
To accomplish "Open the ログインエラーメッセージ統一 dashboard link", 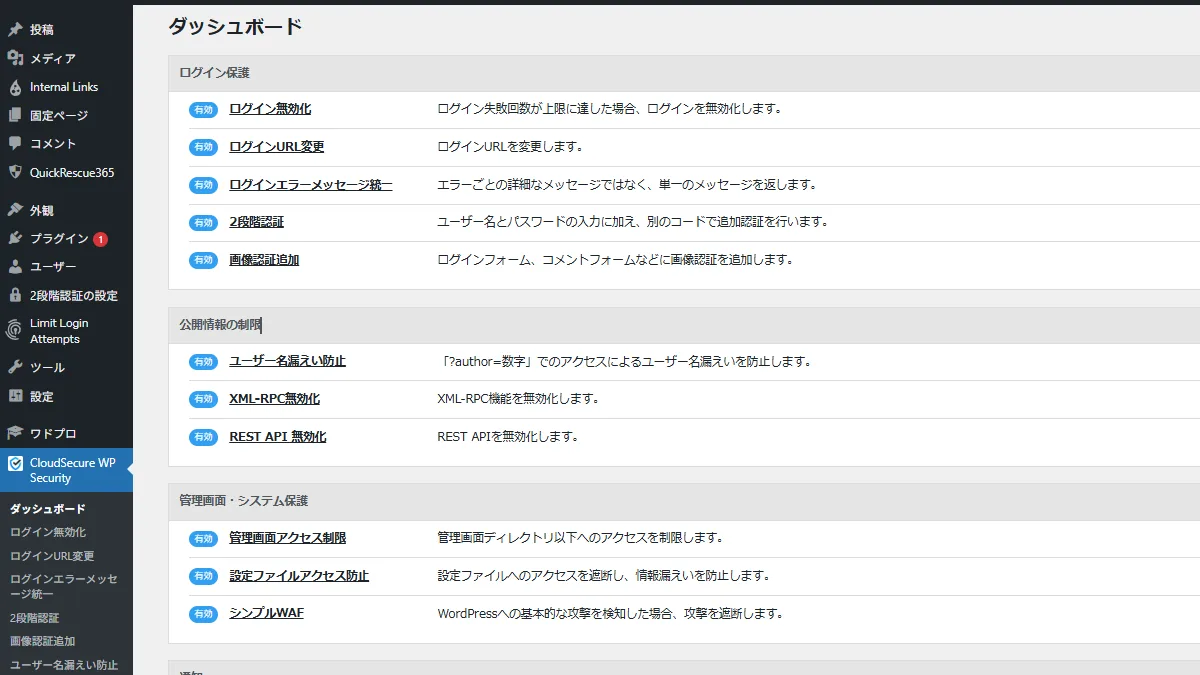I will [x=311, y=185].
